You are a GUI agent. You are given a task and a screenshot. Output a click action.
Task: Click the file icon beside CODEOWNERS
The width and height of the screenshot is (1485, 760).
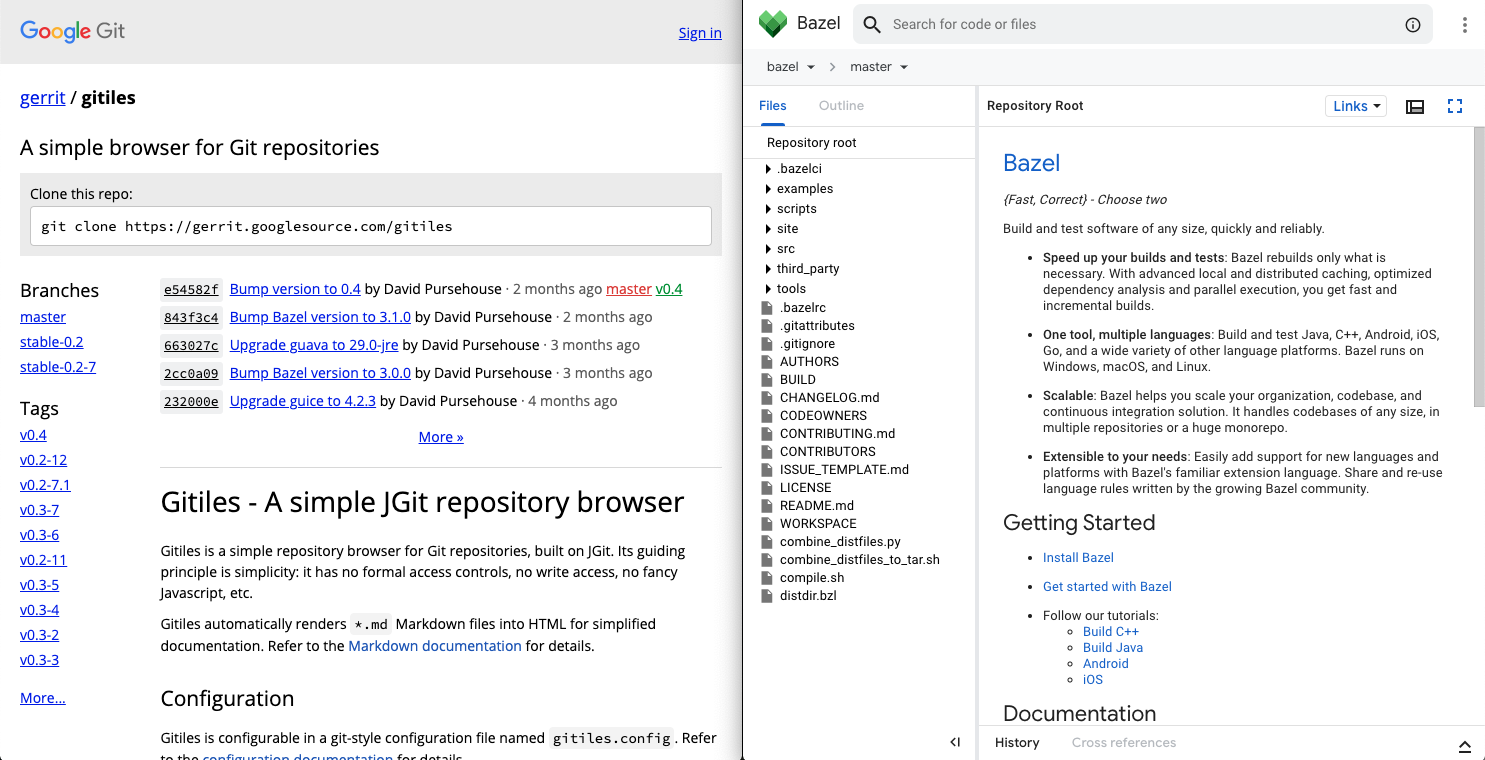point(767,416)
